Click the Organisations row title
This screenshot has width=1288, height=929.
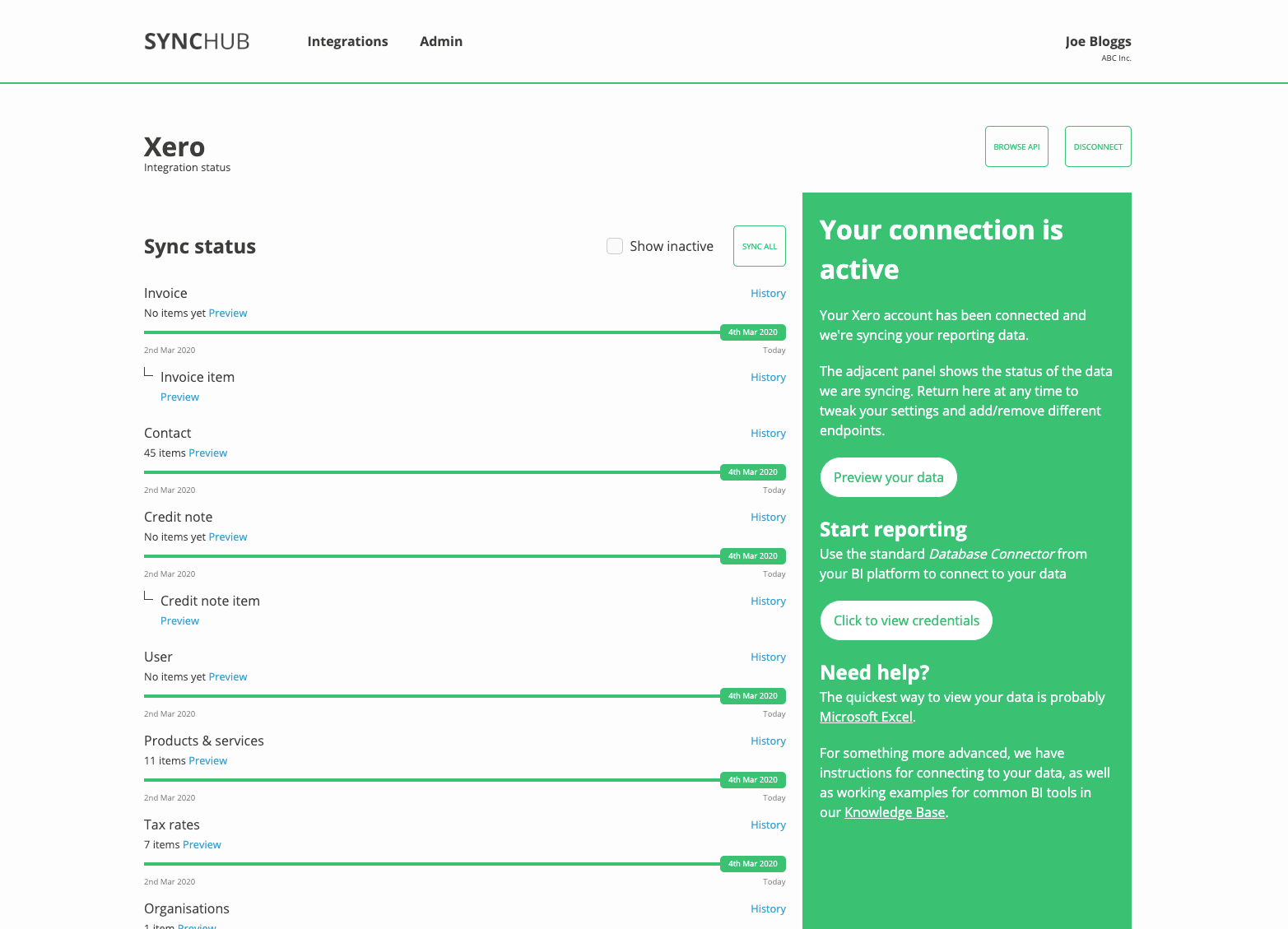(x=187, y=908)
